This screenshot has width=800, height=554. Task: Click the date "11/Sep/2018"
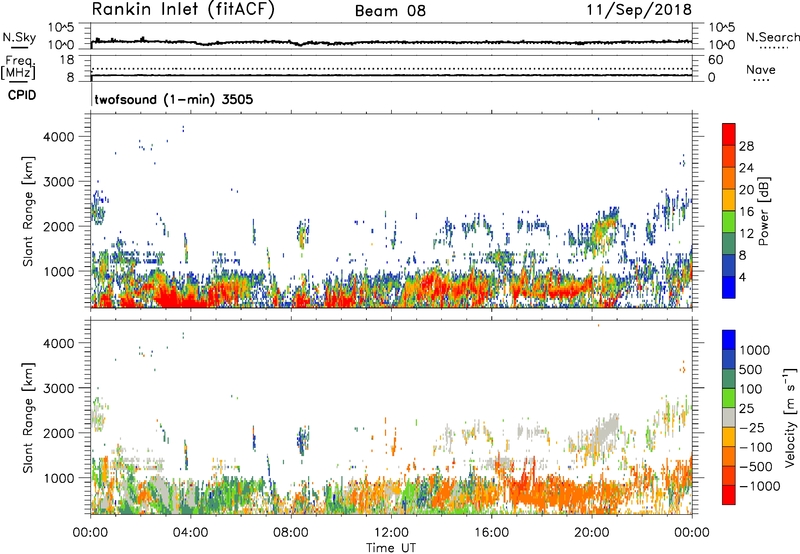click(x=639, y=10)
